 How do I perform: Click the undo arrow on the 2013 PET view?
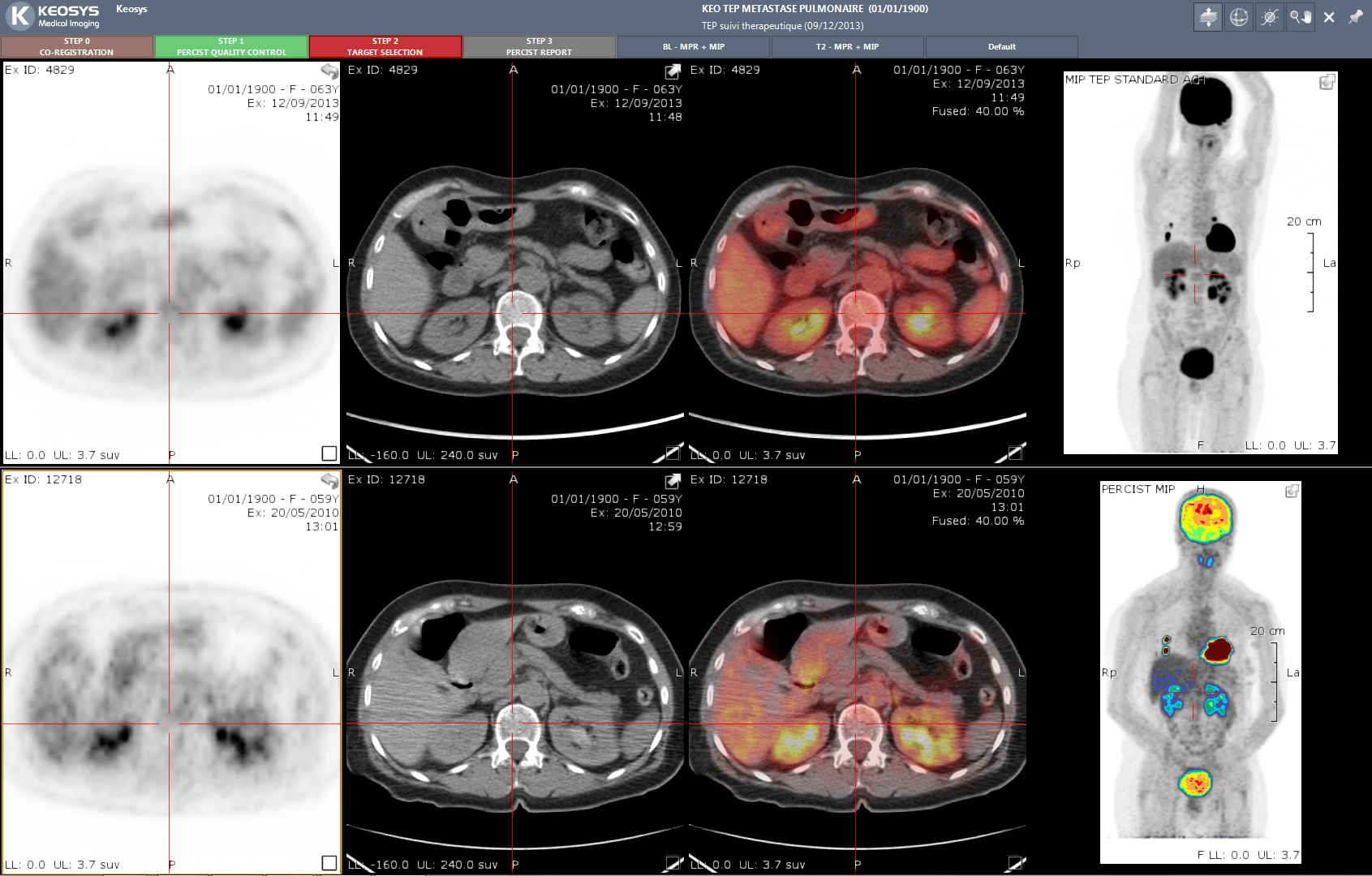pyautogui.click(x=329, y=71)
